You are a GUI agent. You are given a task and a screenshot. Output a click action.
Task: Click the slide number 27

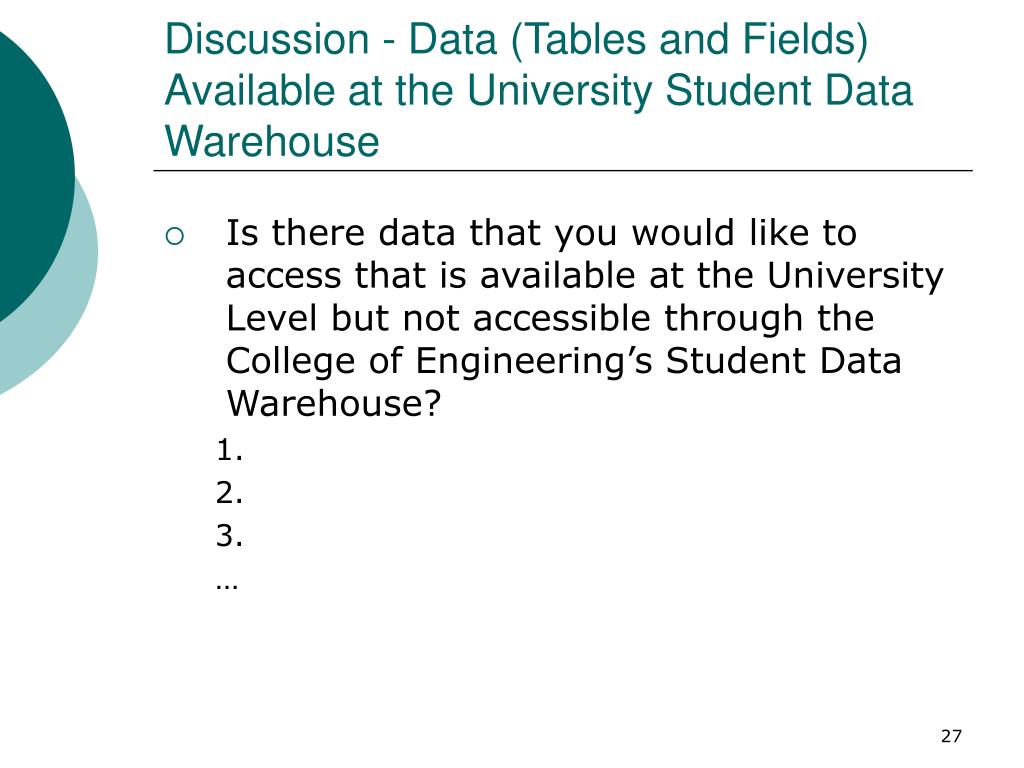tap(951, 736)
